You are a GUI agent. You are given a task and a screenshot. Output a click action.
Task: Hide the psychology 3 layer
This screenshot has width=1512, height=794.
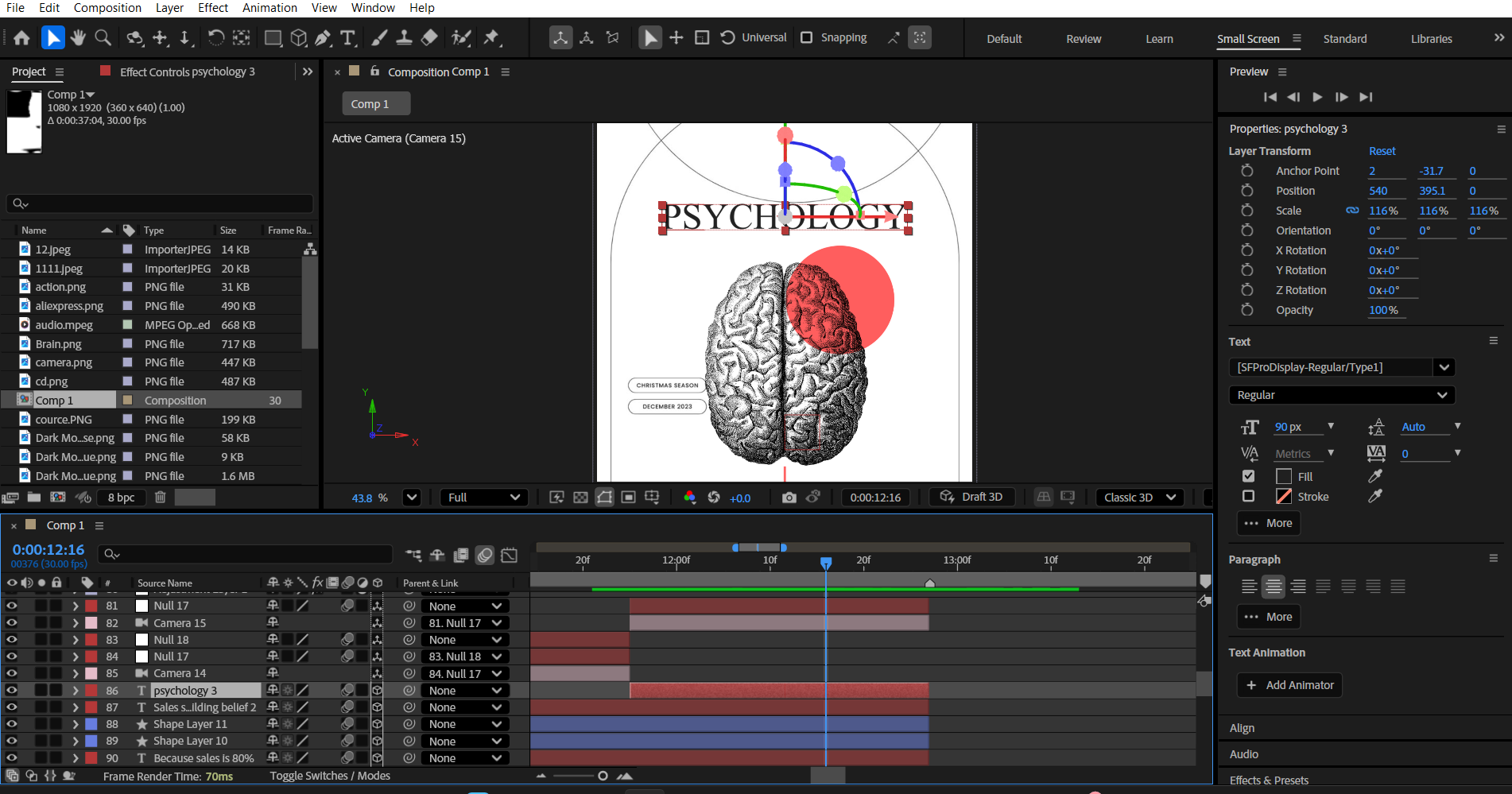(11, 691)
